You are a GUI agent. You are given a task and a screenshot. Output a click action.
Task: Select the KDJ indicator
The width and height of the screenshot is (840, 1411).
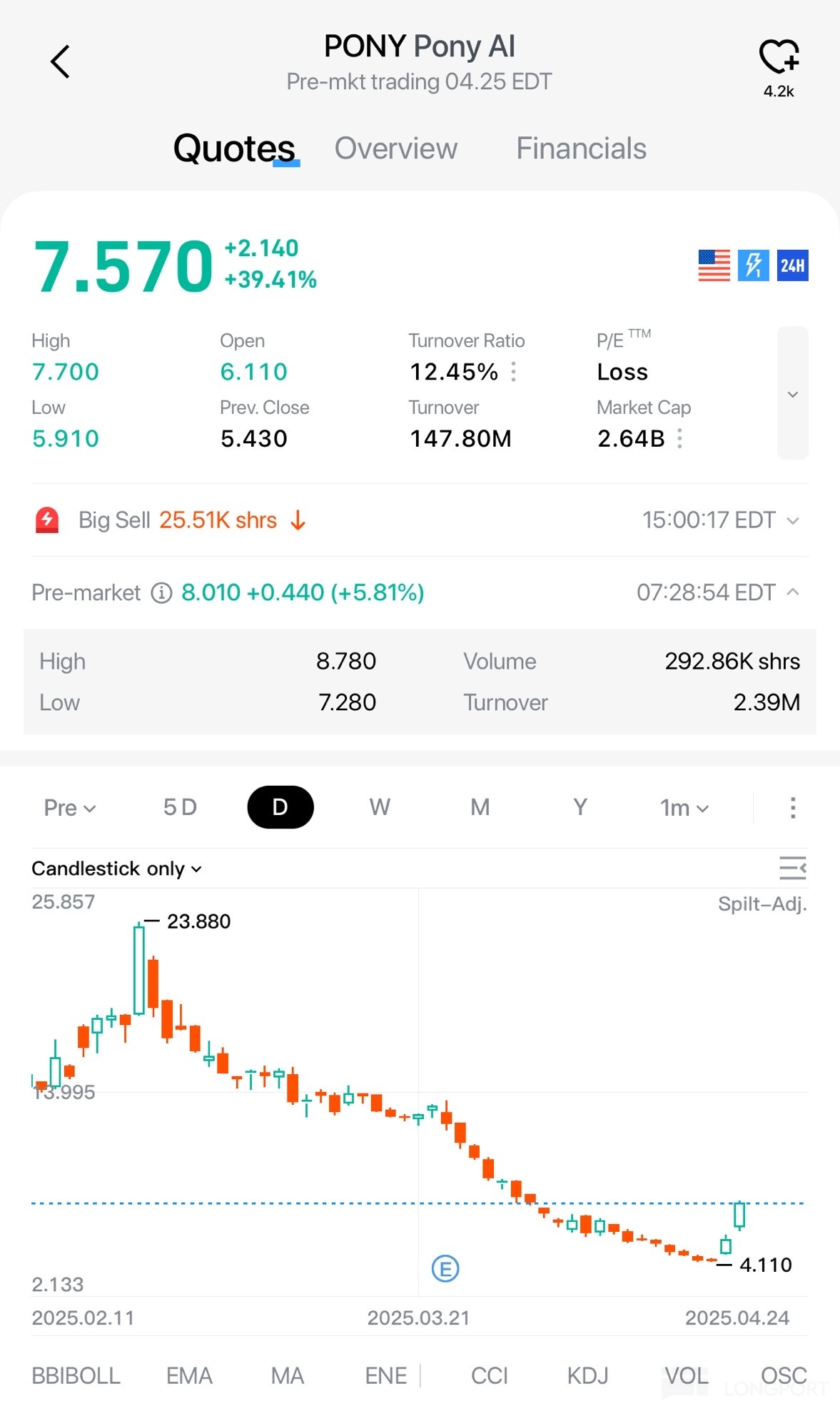tap(587, 1375)
